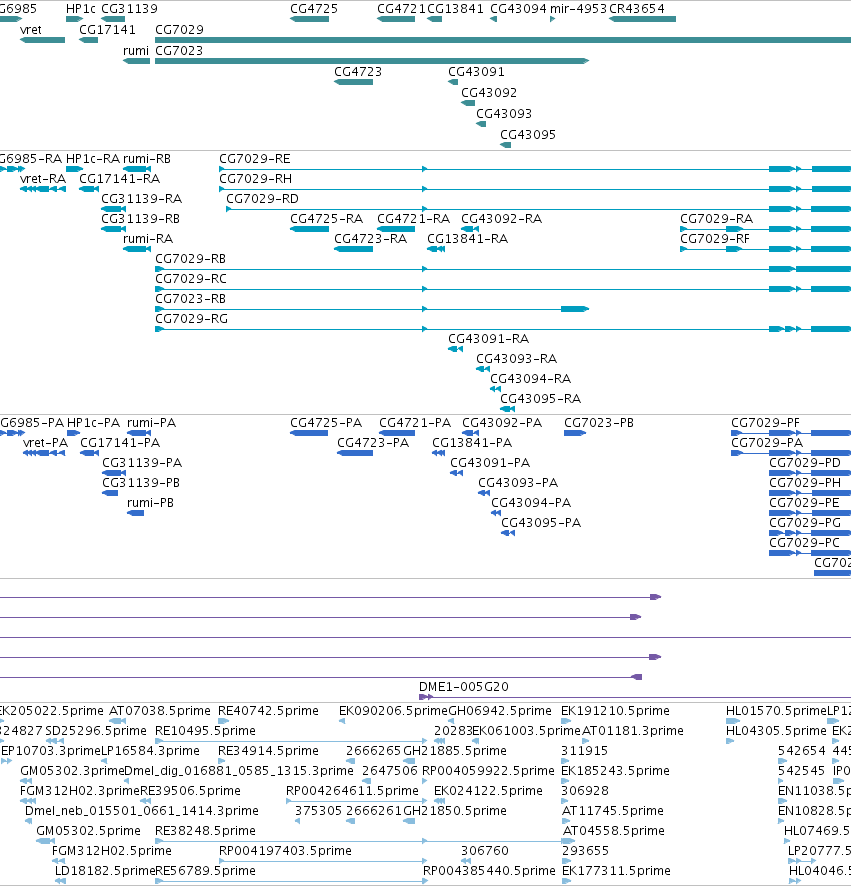
Task: Select the CG43095 gene label
Action: 528,134
